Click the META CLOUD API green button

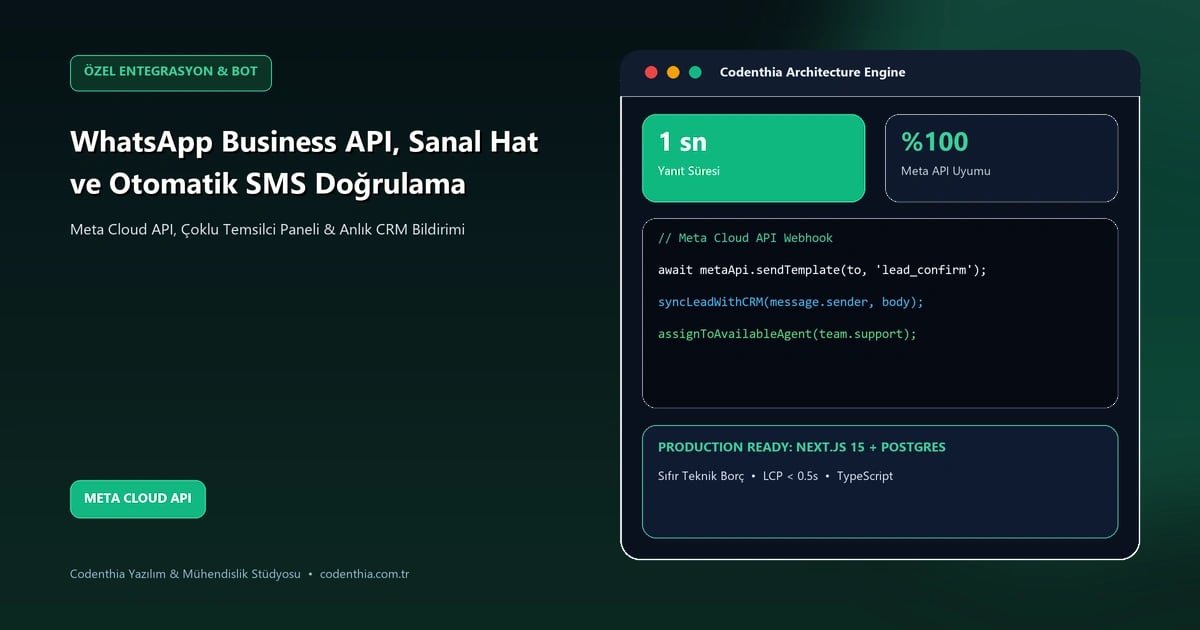click(x=137, y=499)
